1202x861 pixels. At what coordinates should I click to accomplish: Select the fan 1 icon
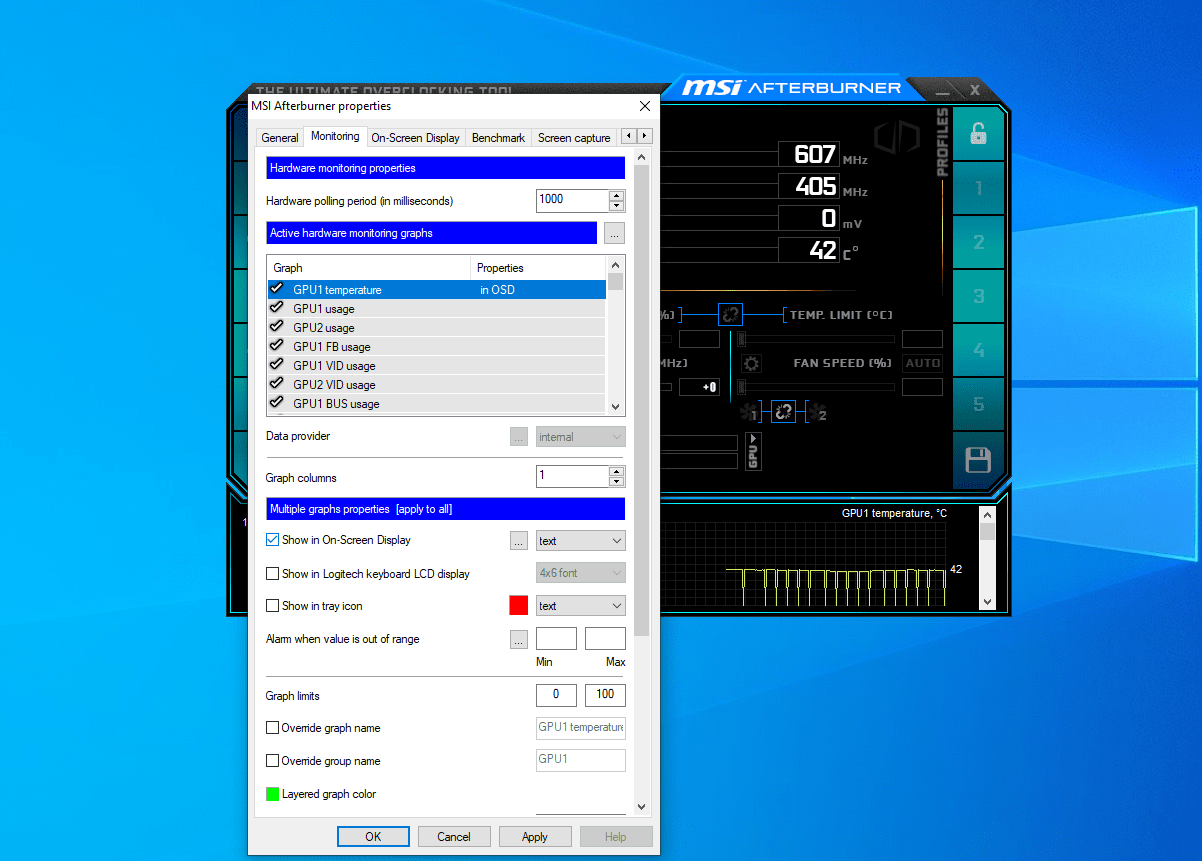749,411
